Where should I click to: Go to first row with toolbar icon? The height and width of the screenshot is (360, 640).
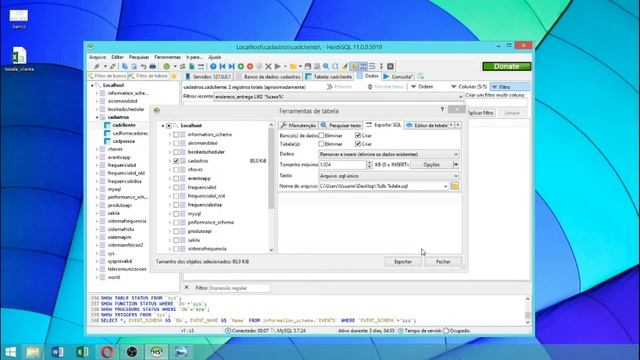(222, 66)
